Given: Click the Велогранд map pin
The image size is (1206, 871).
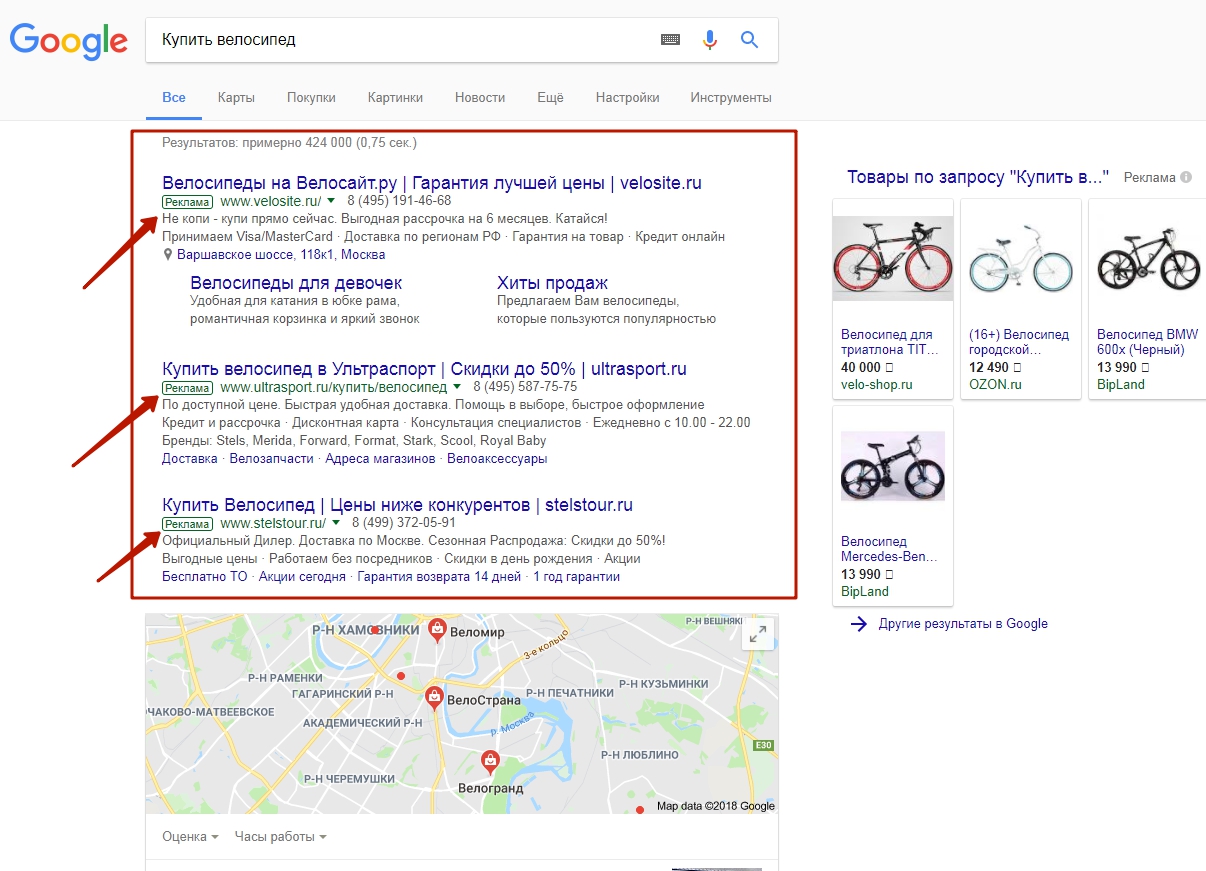Looking at the screenshot, I should (490, 762).
